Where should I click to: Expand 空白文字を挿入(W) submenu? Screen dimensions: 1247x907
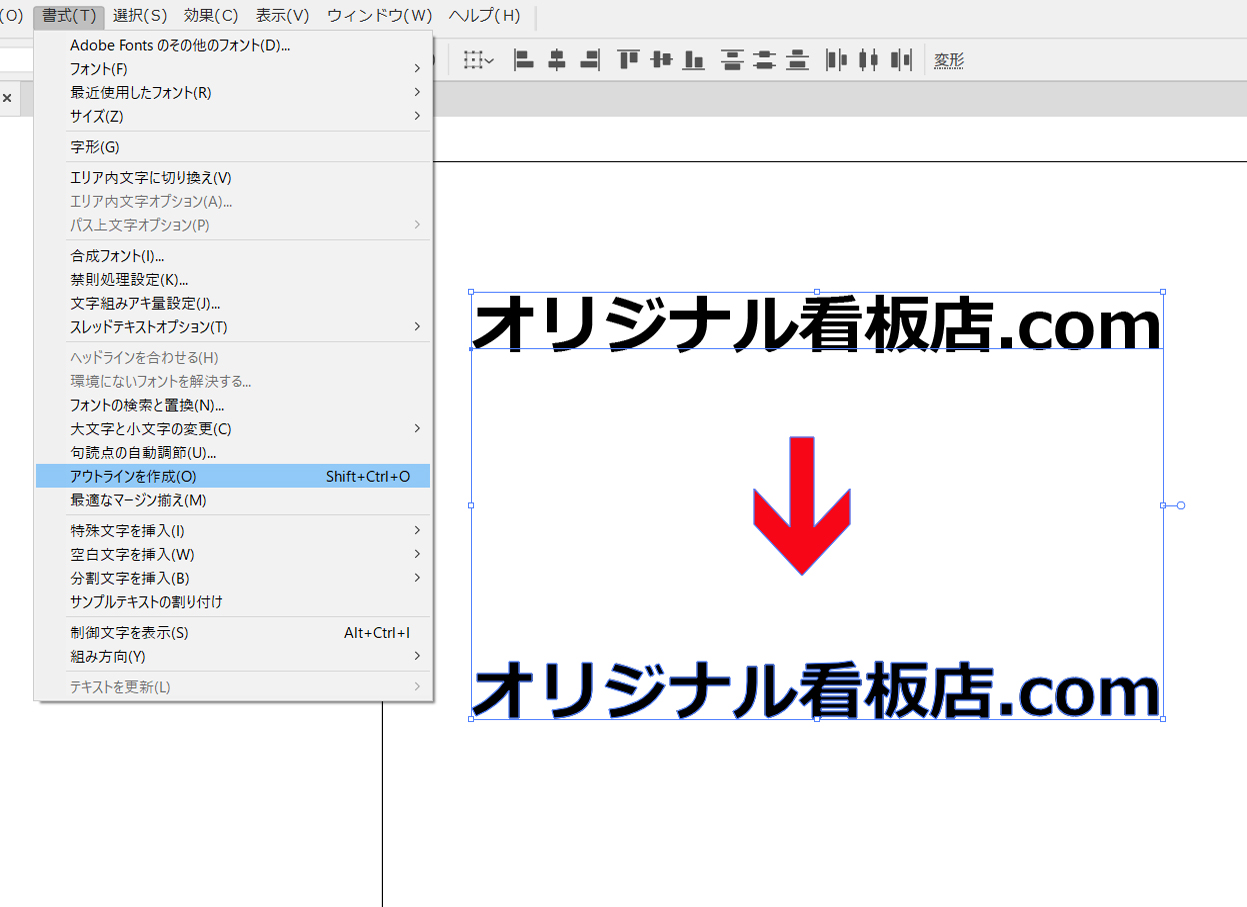coord(232,555)
